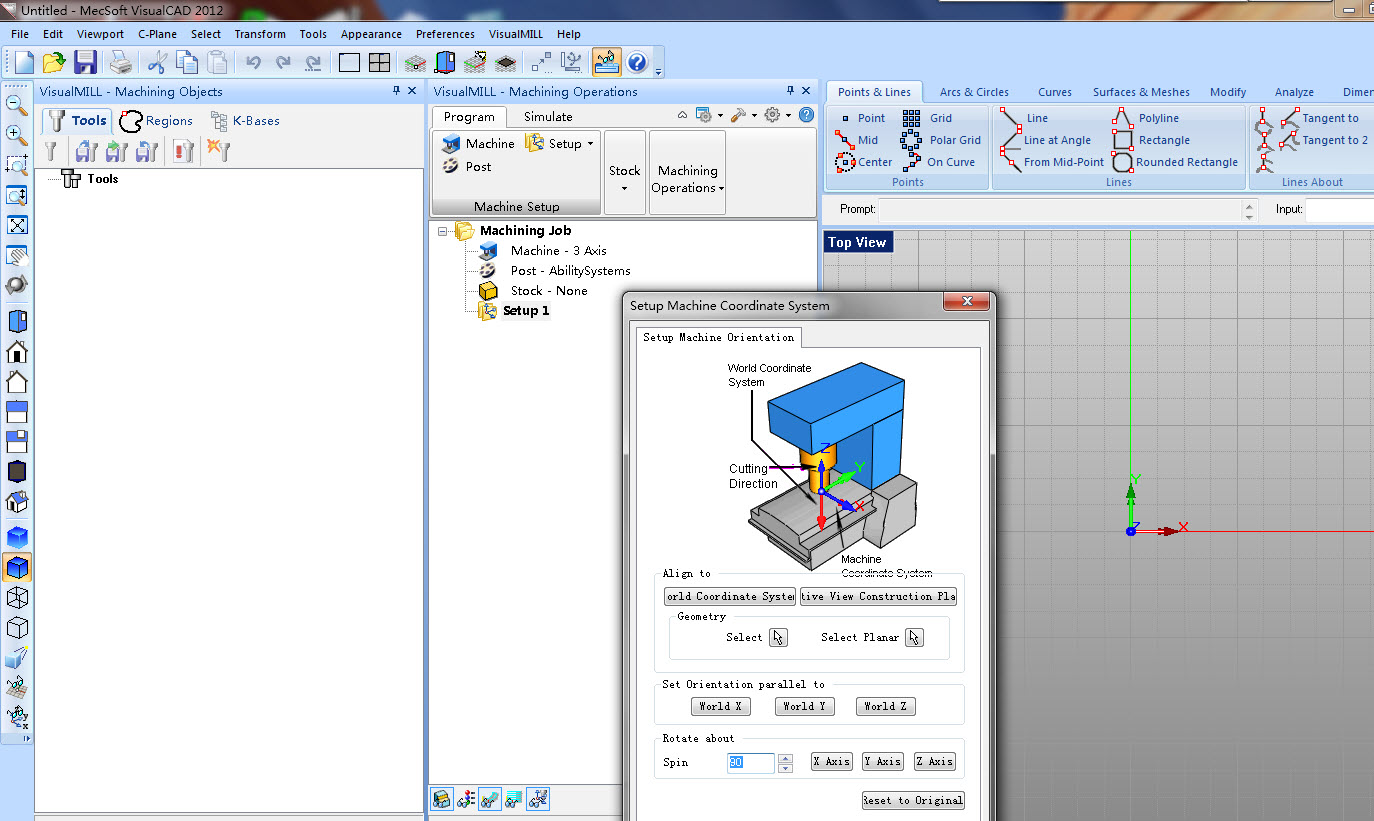Open the Stock dropdown menu
1374x821 pixels.
625,172
